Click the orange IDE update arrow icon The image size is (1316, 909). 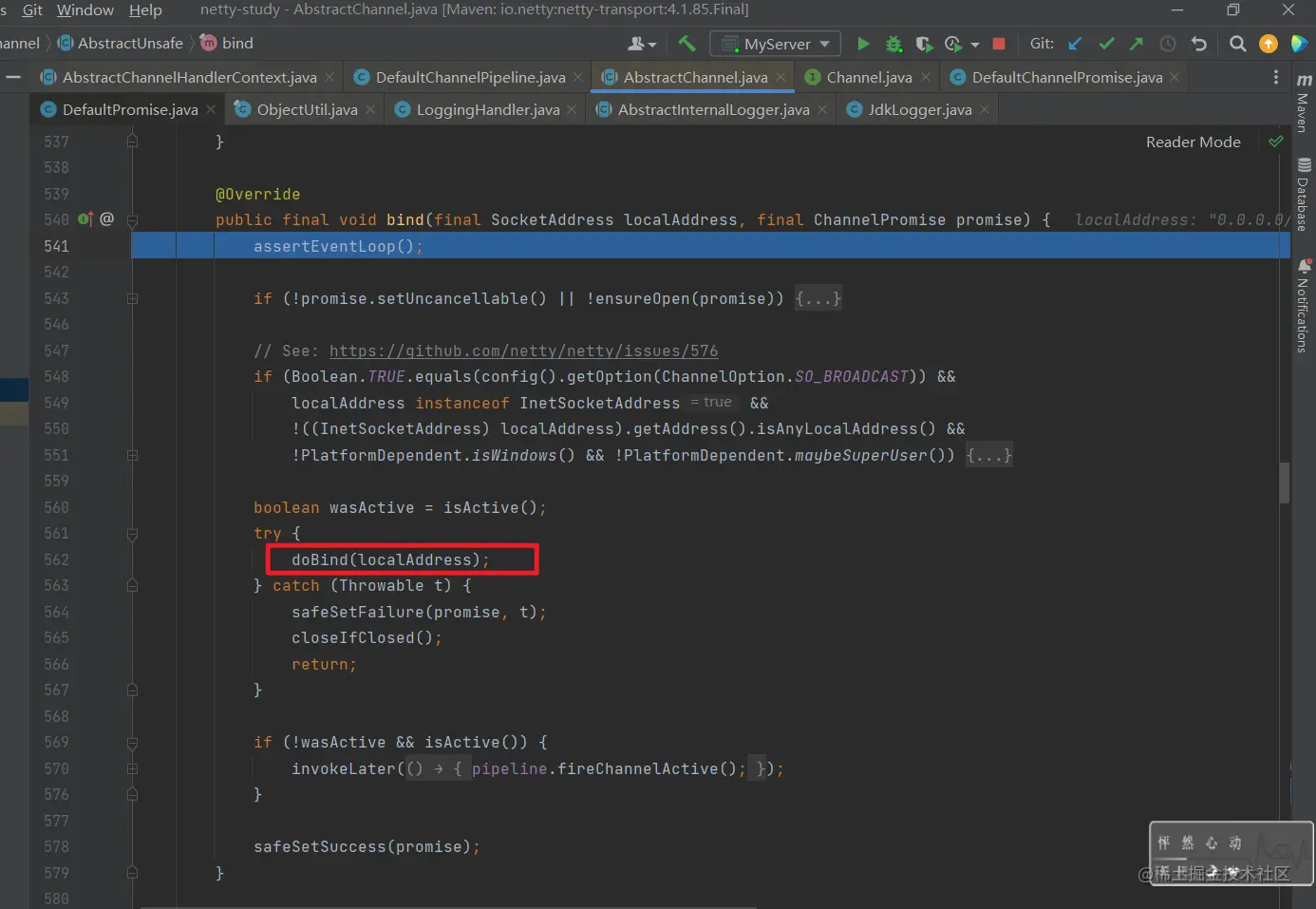click(1269, 44)
